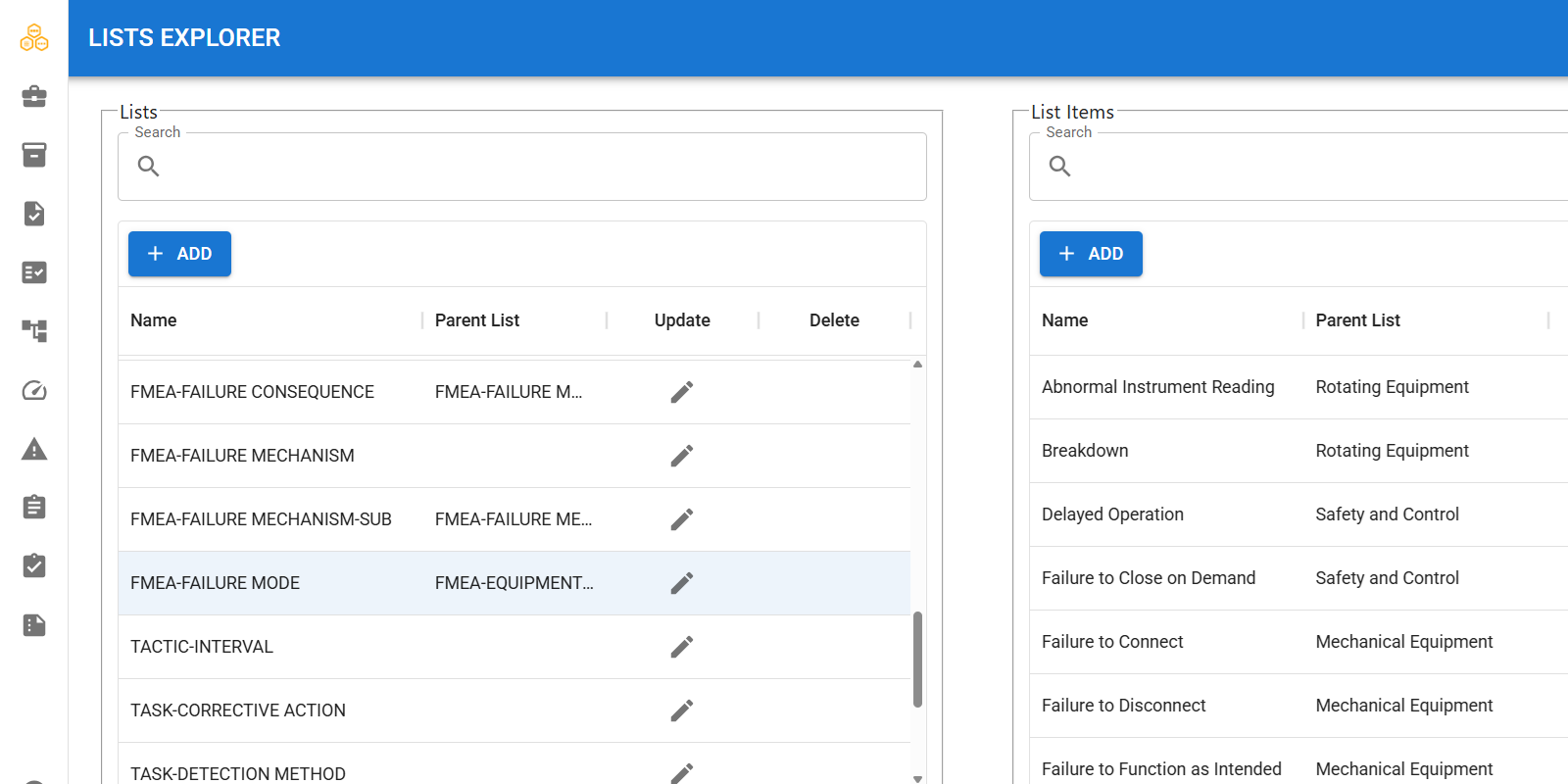
Task: Open the hierarchy tree sidebar icon
Action: click(34, 331)
